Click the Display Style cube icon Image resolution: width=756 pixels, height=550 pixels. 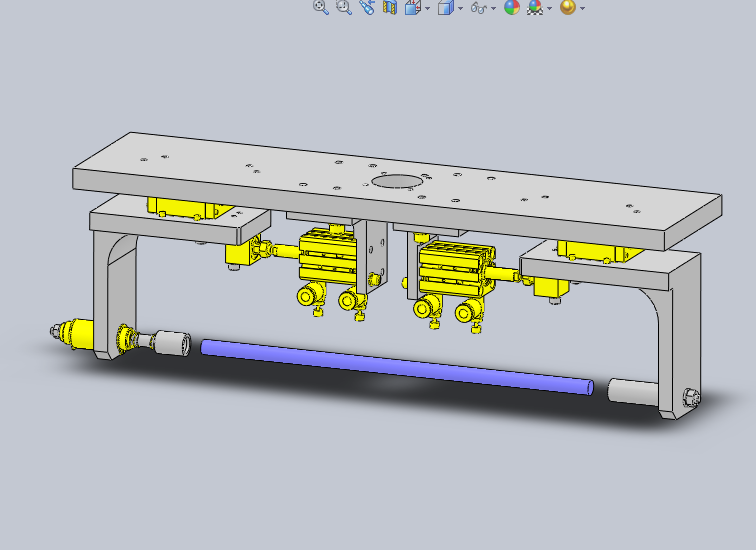coord(446,7)
